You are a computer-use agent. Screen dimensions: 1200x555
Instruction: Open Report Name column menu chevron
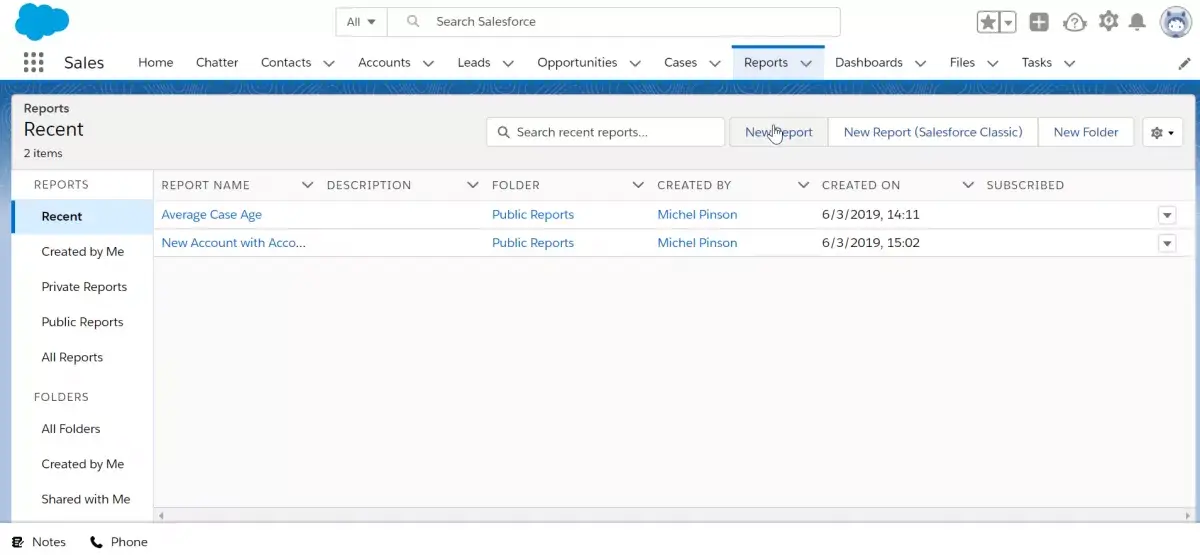point(308,185)
